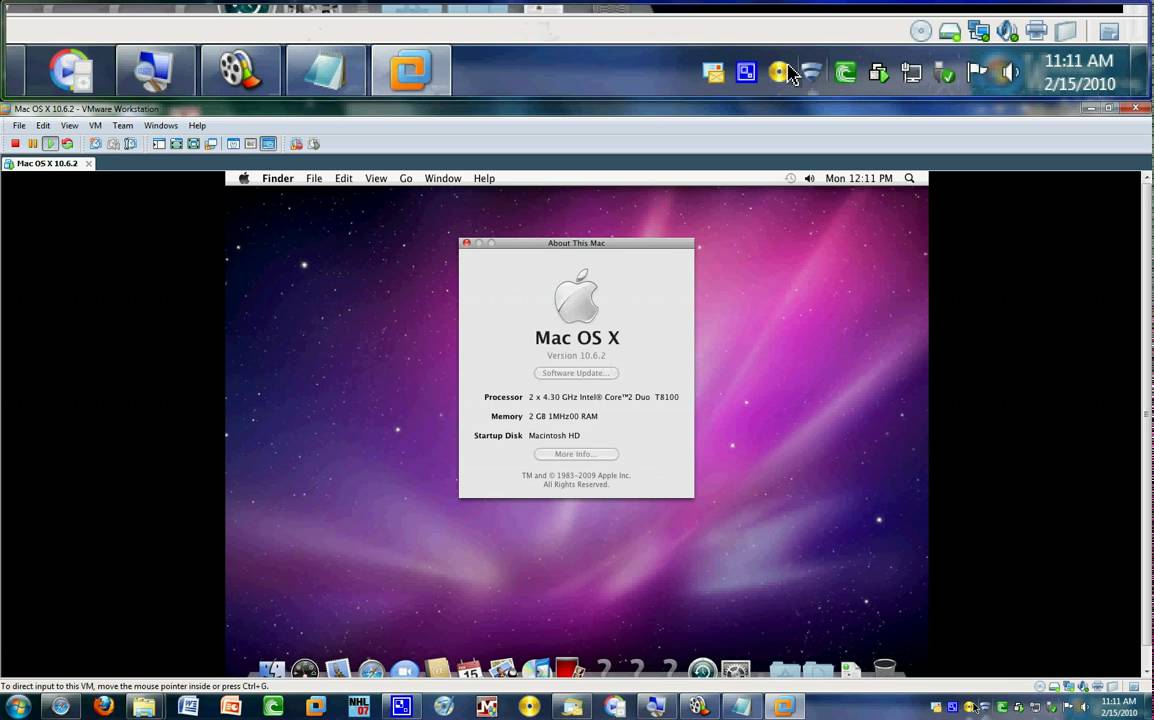Image resolution: width=1154 pixels, height=720 pixels.
Task: Open Microsoft Word from the taskbar
Action: [x=188, y=707]
